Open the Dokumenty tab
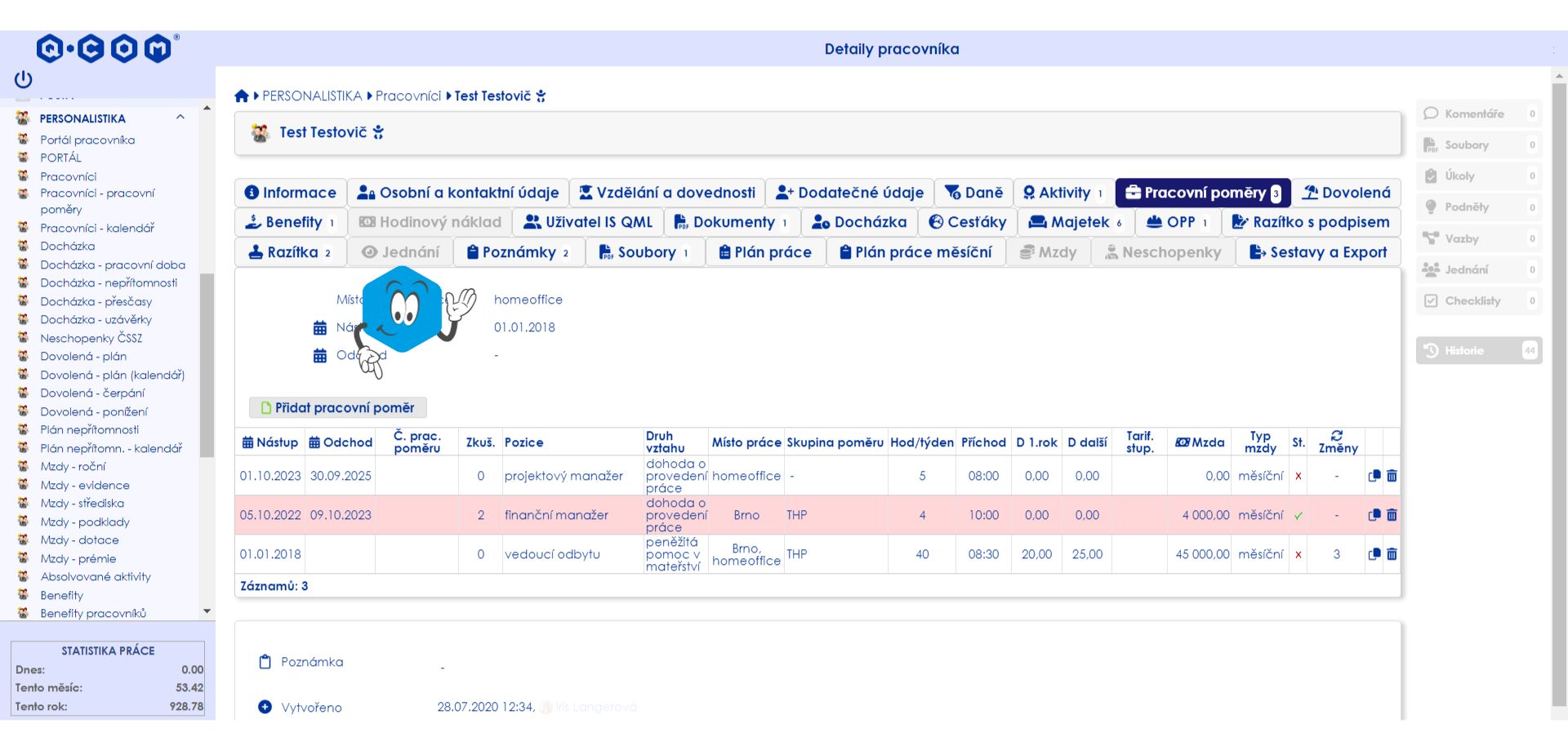 732,222
